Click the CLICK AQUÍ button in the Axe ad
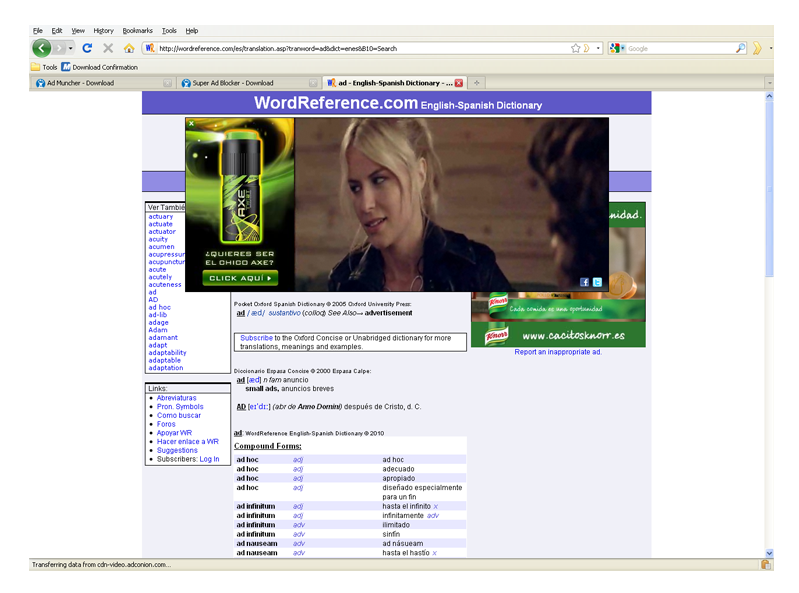Image resolution: width=799 pixels, height=593 pixels. click(239, 278)
